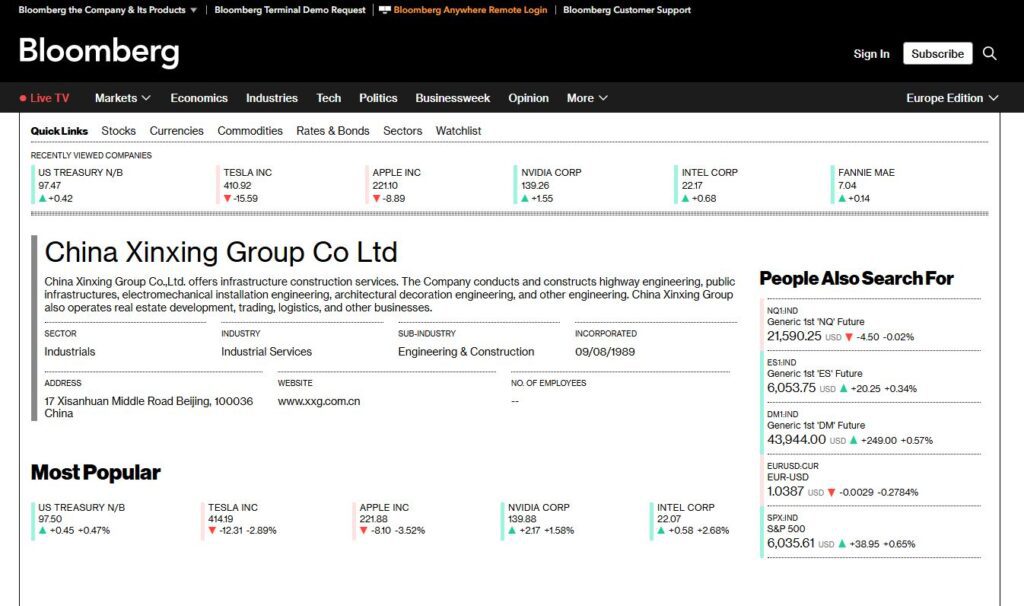Open Rates & Bonds quick link
Screen dimensions: 1024x606
(x=333, y=131)
